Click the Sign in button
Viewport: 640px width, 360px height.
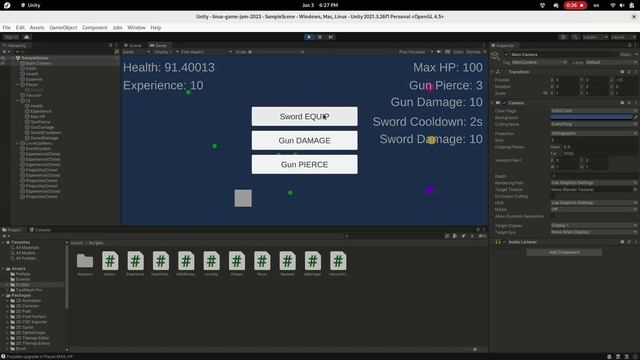click(x=11, y=37)
